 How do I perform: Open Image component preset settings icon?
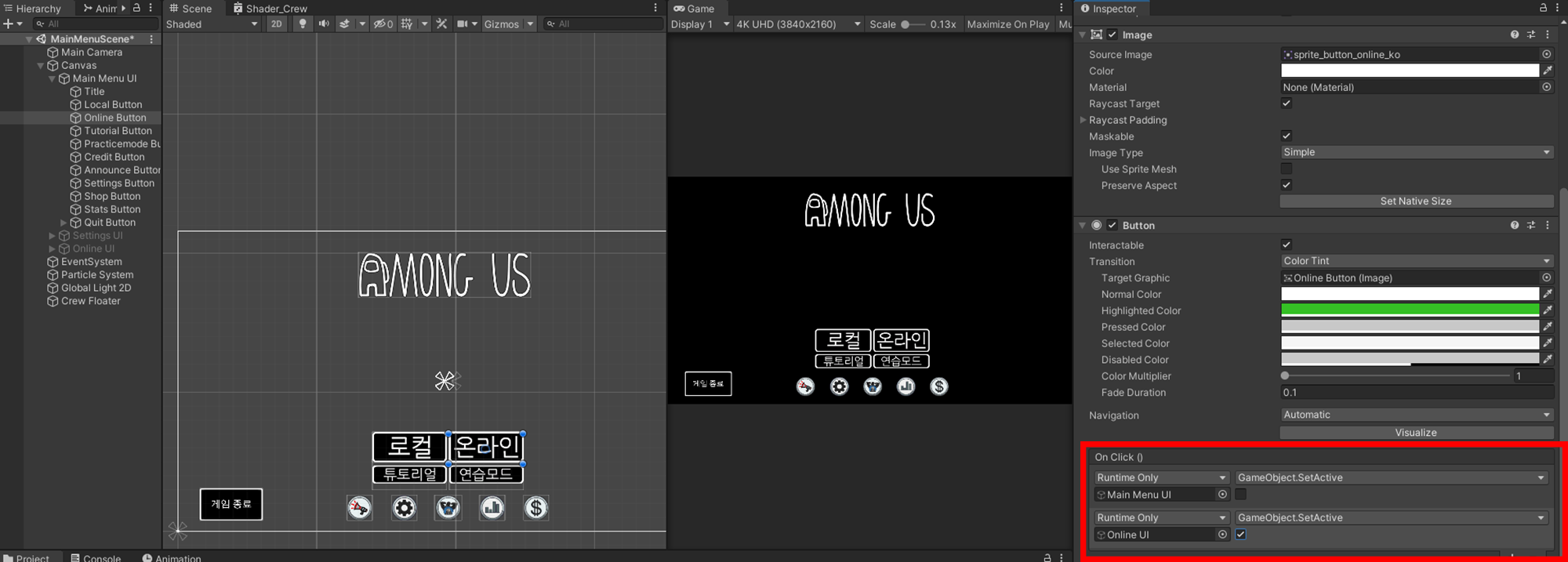1531,34
